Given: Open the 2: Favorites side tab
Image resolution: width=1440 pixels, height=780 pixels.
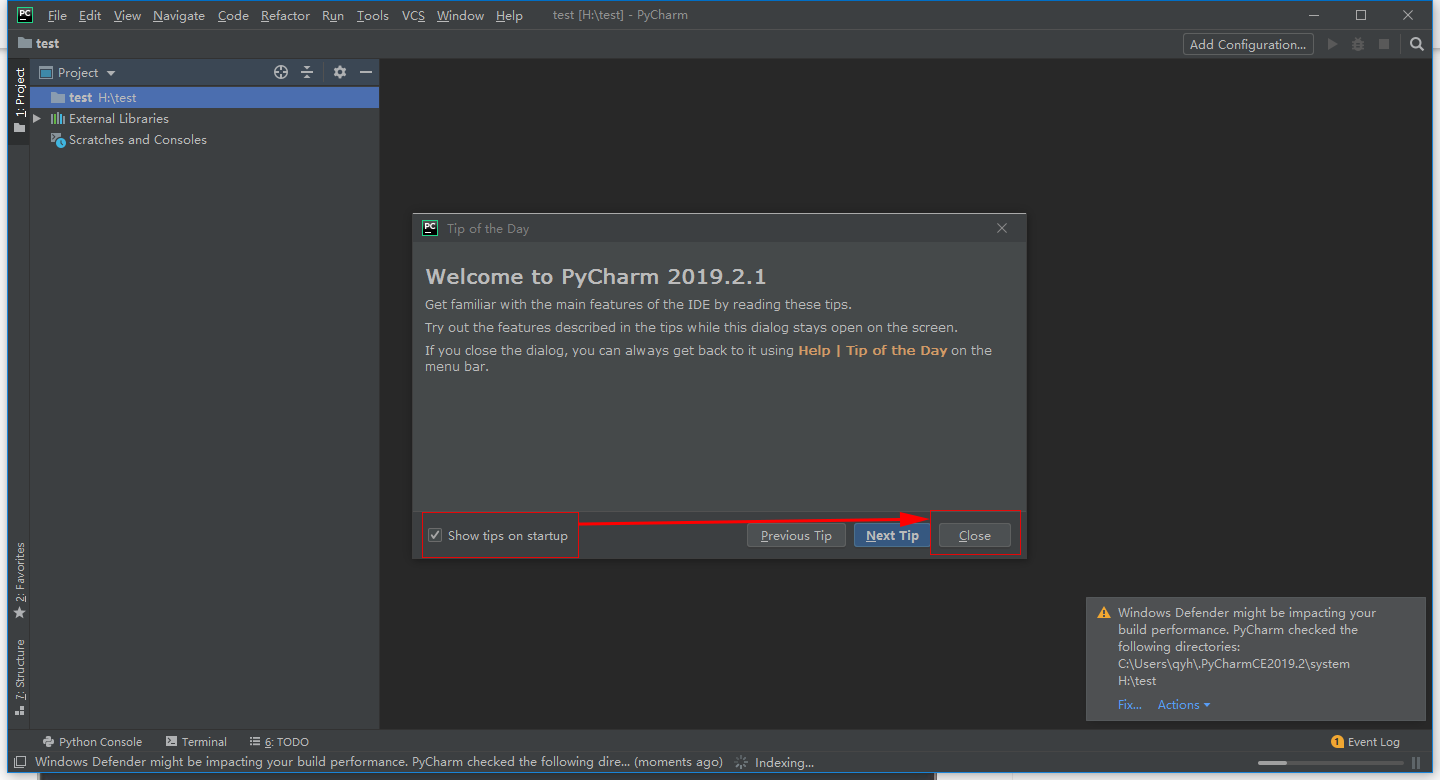Looking at the screenshot, I should pyautogui.click(x=19, y=581).
